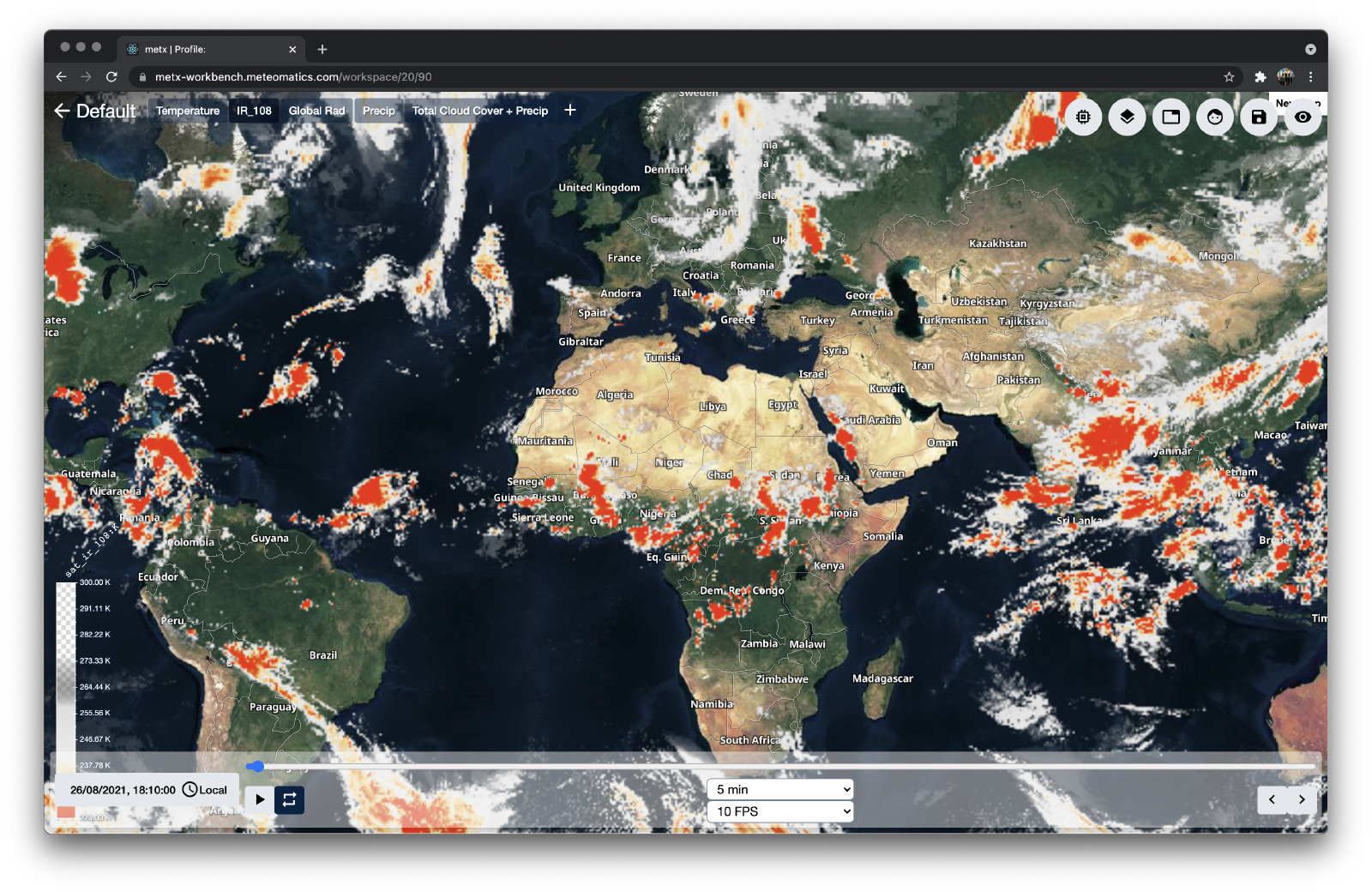Toggle the Local time clock setting
The width and height of the screenshot is (1372, 892).
[x=205, y=790]
